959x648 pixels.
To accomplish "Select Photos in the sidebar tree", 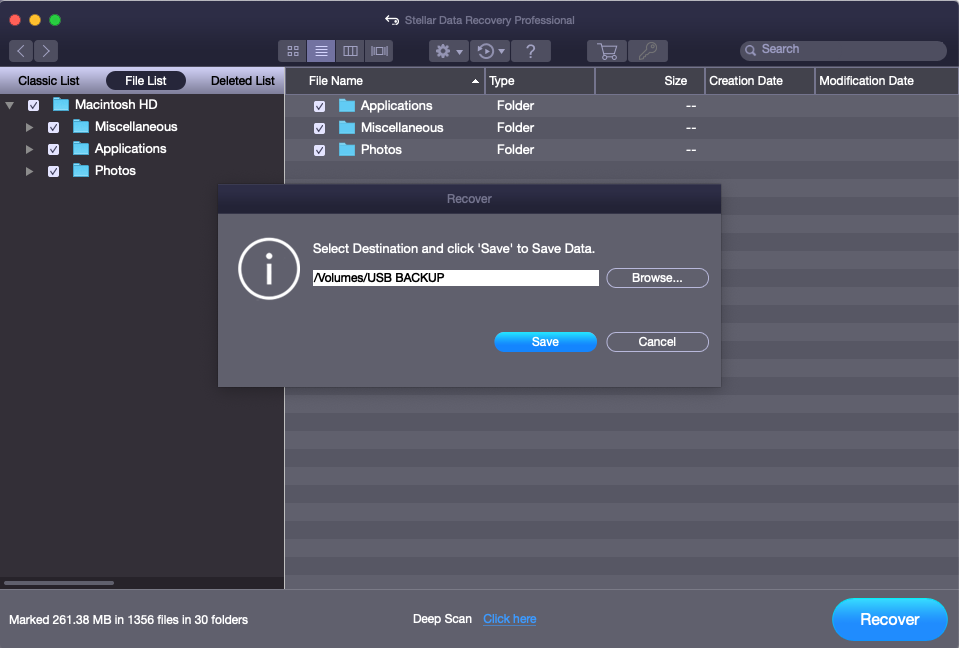I will point(115,171).
